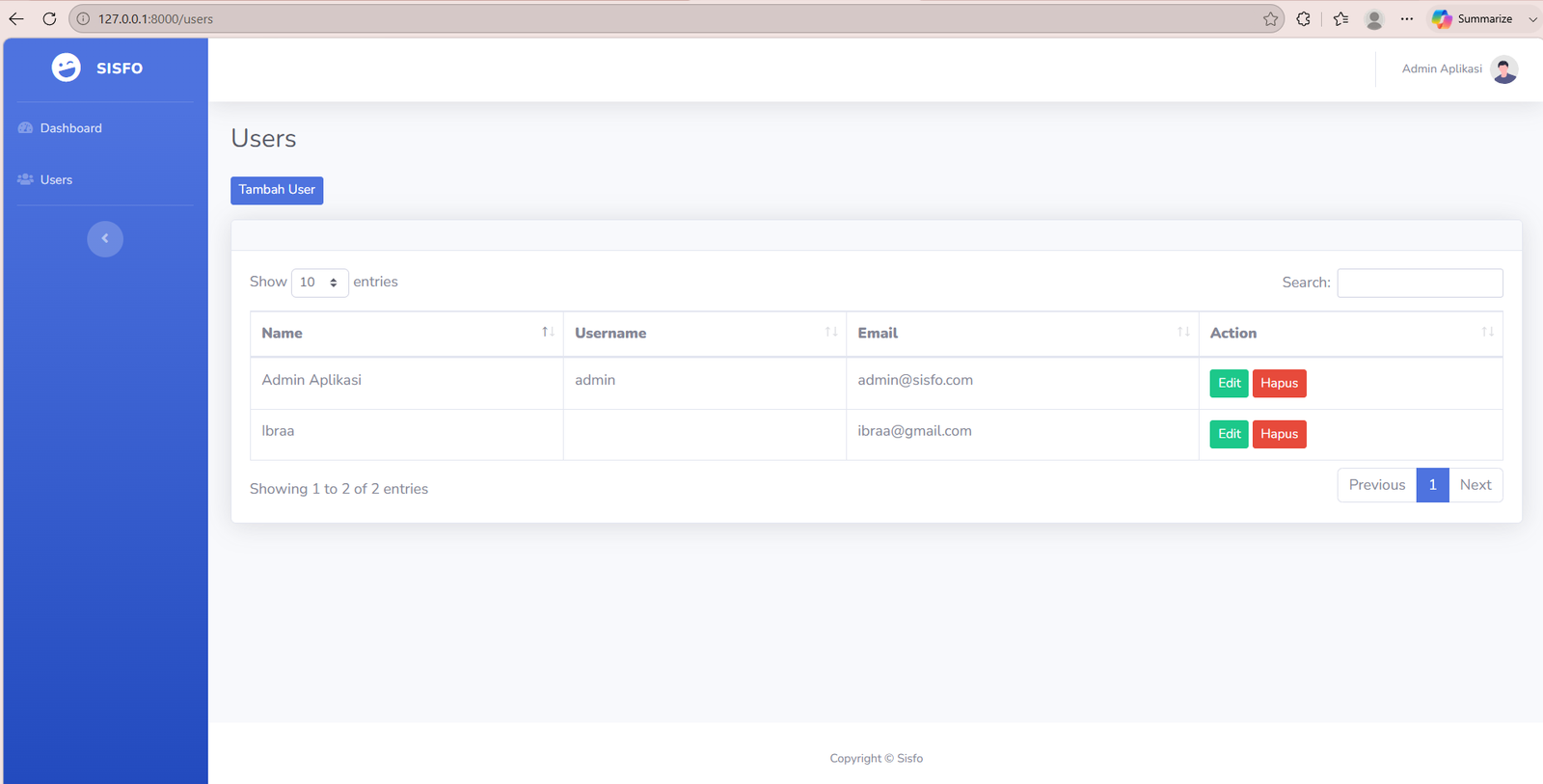
Task: Open browser profile avatar icon
Action: click(1374, 18)
